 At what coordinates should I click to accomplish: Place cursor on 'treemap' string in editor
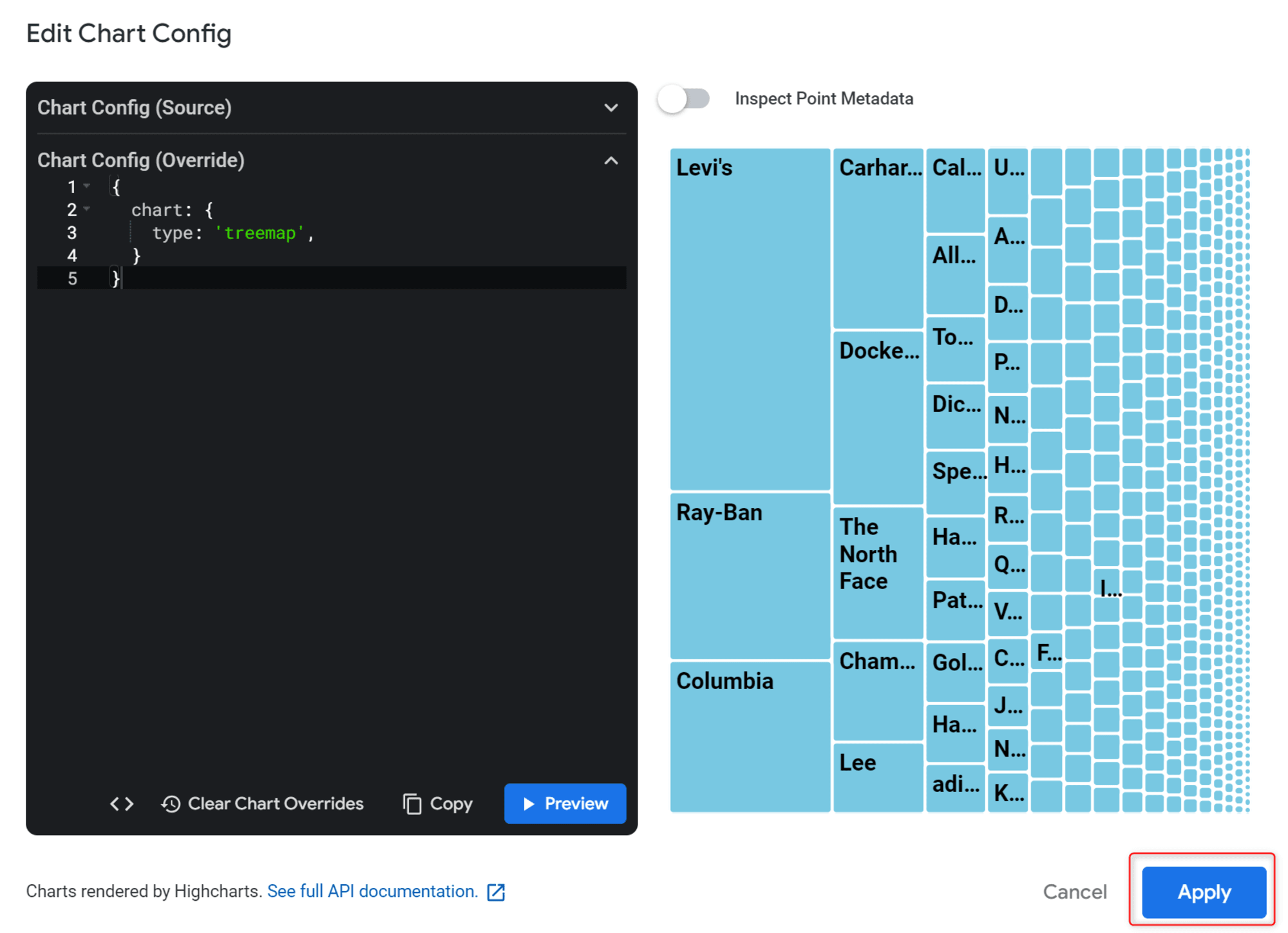(x=260, y=232)
